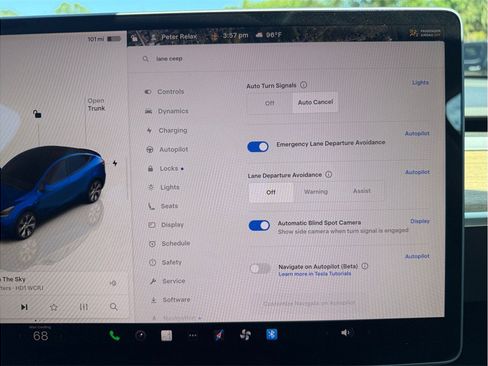Open the Lights settings menu
This screenshot has height=366, width=488.
pos(164,187)
